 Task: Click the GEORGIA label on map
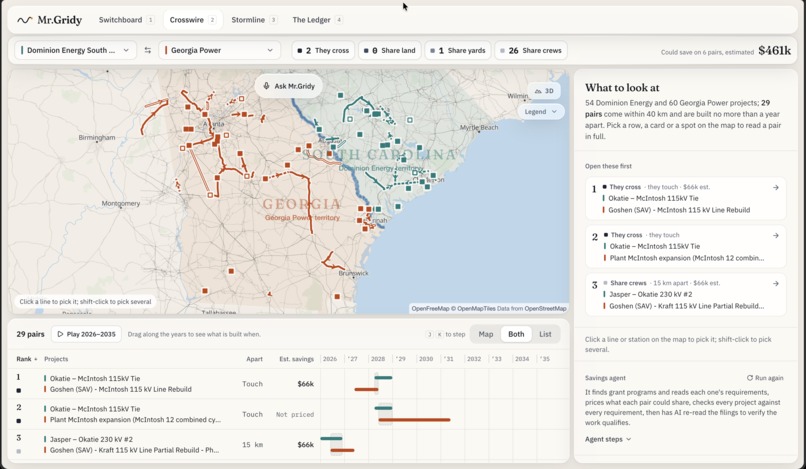coord(302,204)
